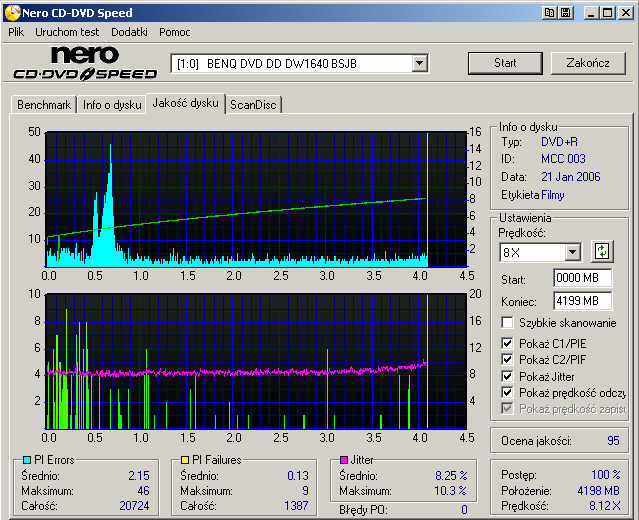This screenshot has height=520, width=639.
Task: Toggle the Szybkie skanowanie checkbox
Action: [x=507, y=323]
